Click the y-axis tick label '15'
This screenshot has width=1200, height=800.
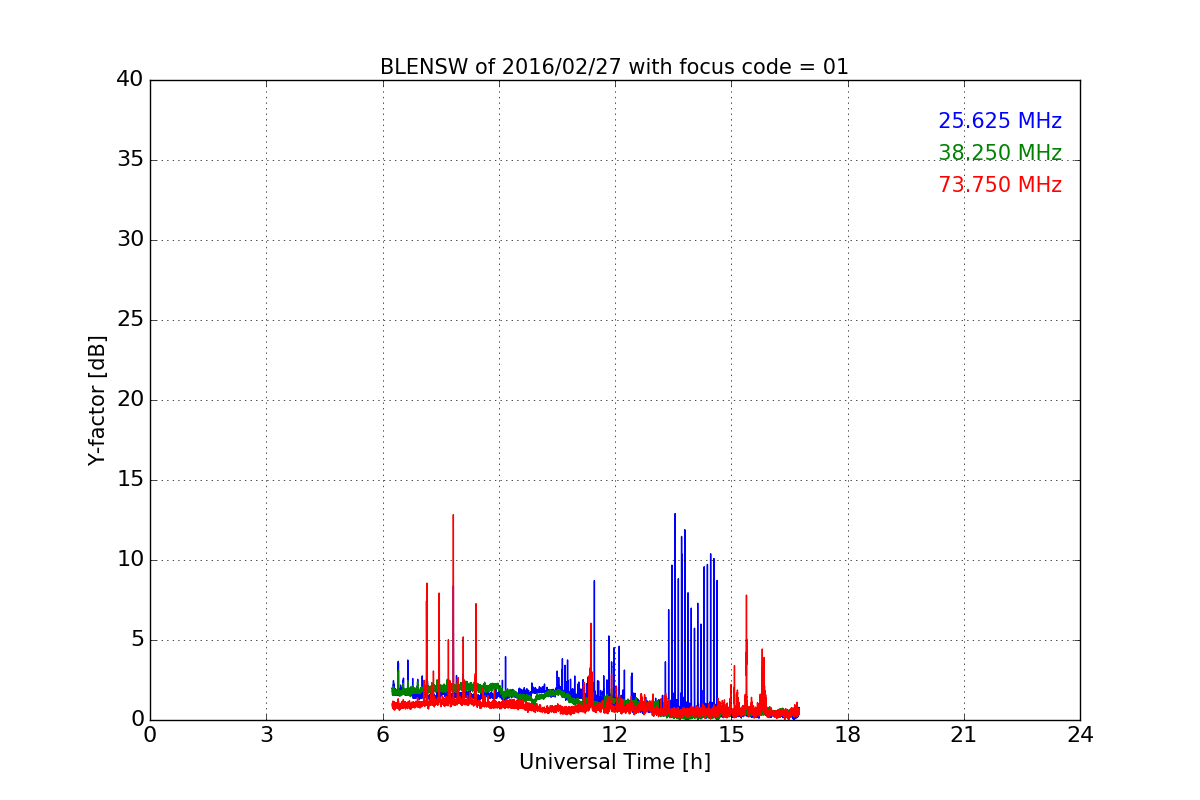click(130, 480)
